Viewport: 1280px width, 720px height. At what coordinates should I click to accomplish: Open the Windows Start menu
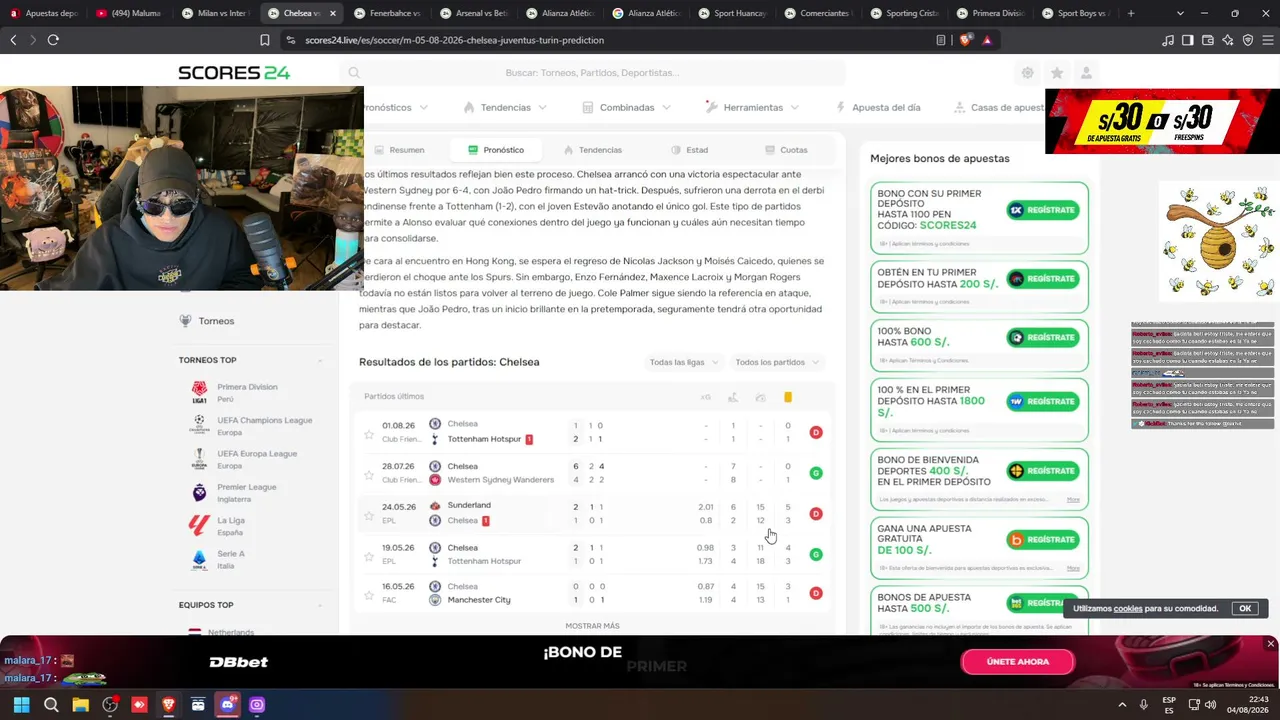[21, 705]
